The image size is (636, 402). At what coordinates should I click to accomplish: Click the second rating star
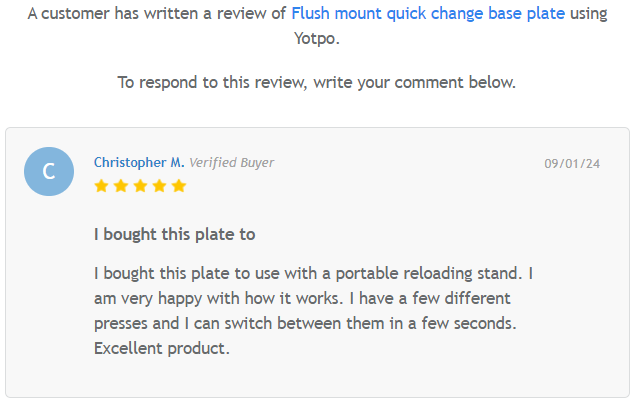pyautogui.click(x=120, y=186)
